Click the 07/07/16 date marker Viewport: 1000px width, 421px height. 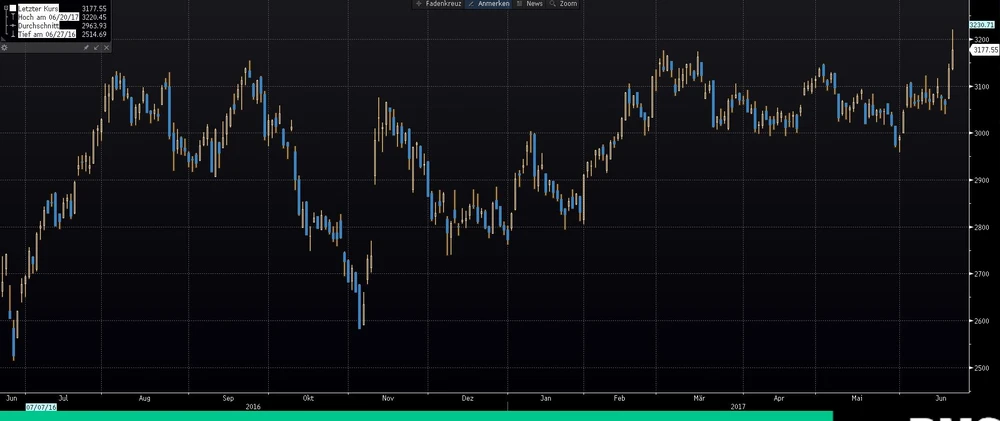[41, 407]
